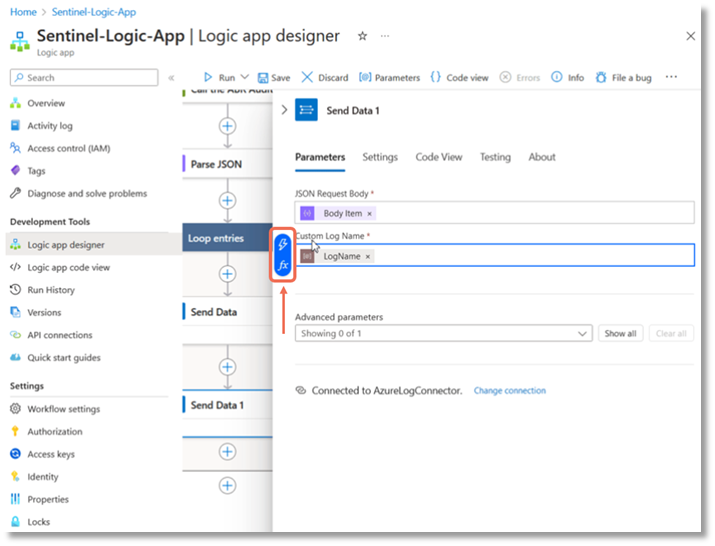The height and width of the screenshot is (546, 715).
Task: Open Versions in the sidebar
Action: [44, 312]
